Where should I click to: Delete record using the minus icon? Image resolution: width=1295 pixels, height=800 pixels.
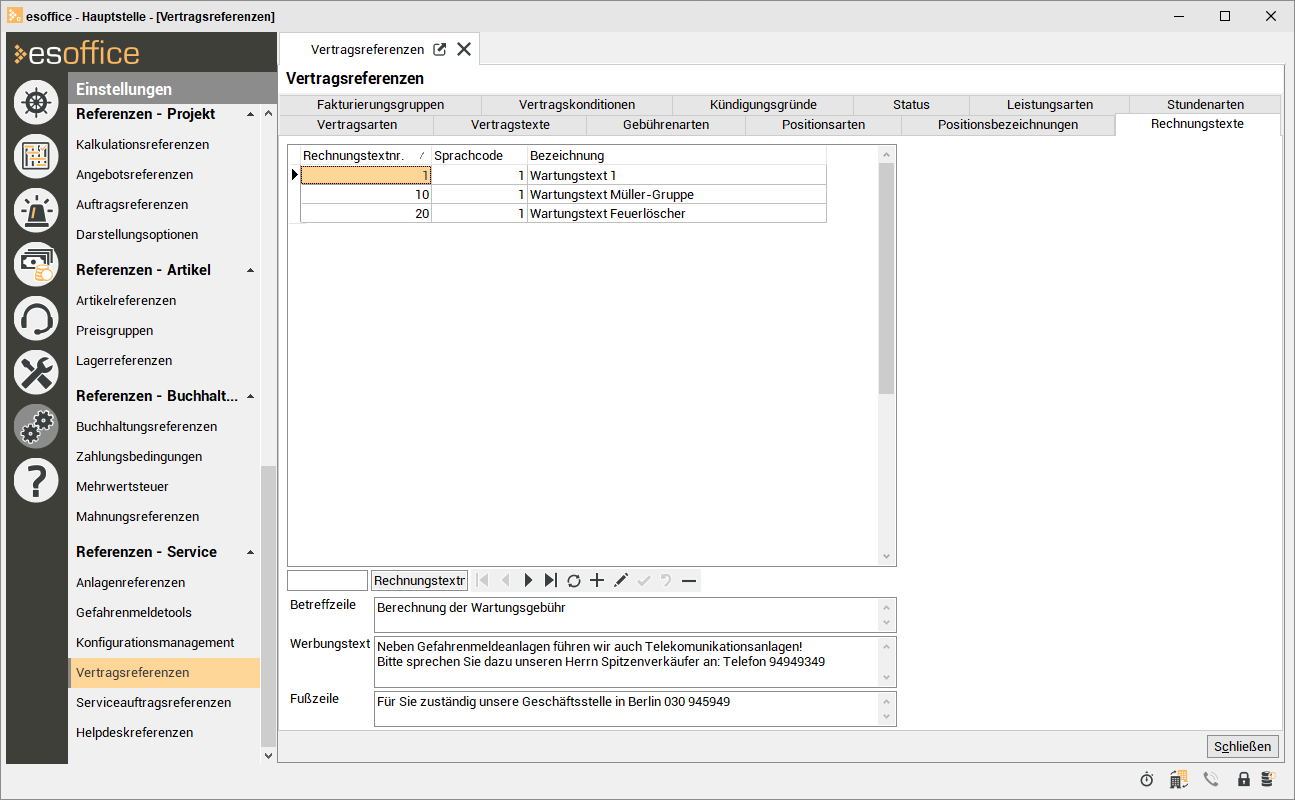click(689, 580)
